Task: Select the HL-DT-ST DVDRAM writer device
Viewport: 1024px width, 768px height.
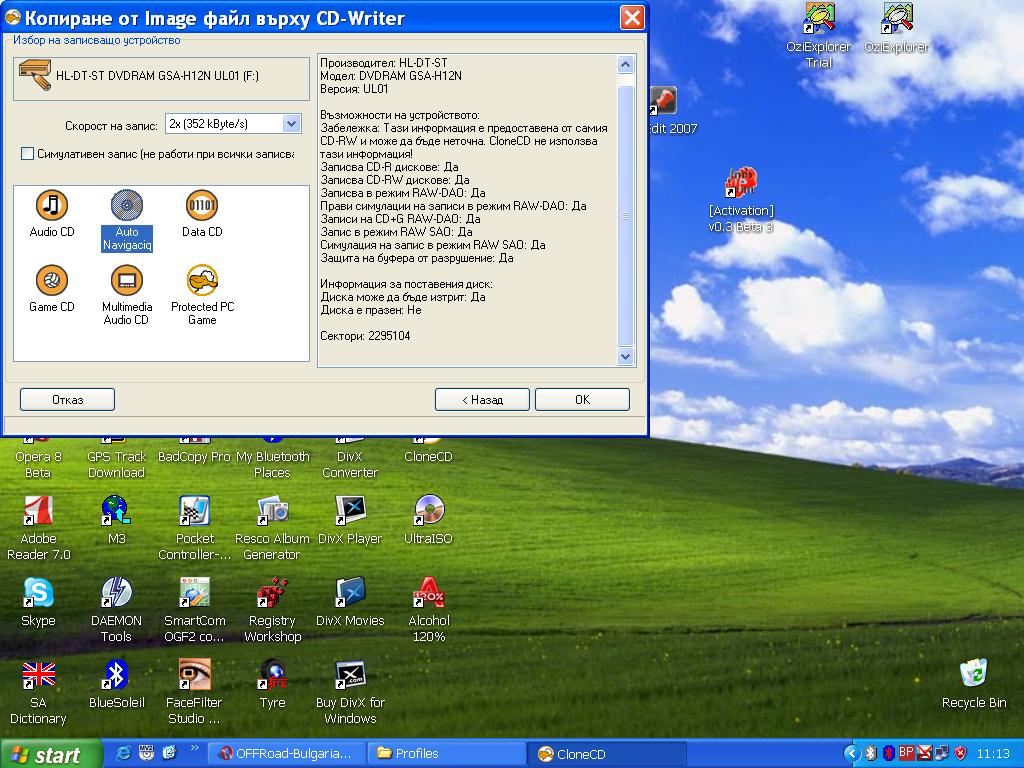Action: click(x=161, y=77)
